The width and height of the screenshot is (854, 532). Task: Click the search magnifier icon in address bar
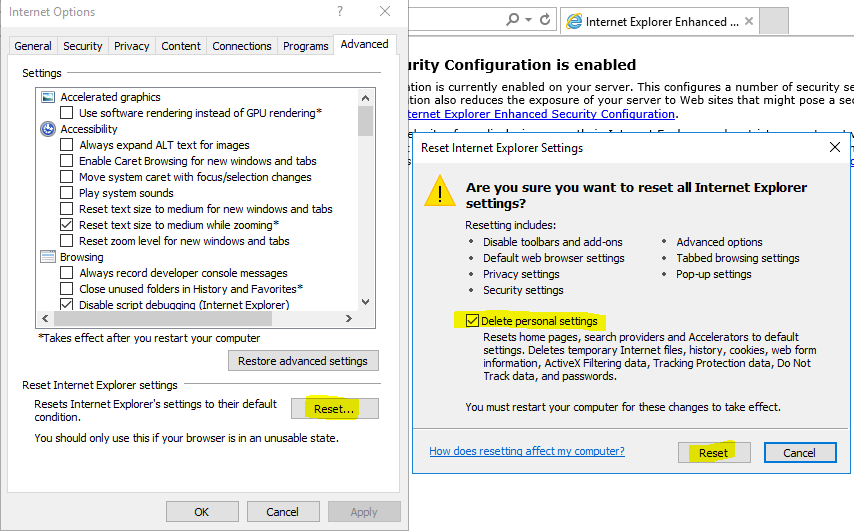pyautogui.click(x=513, y=20)
